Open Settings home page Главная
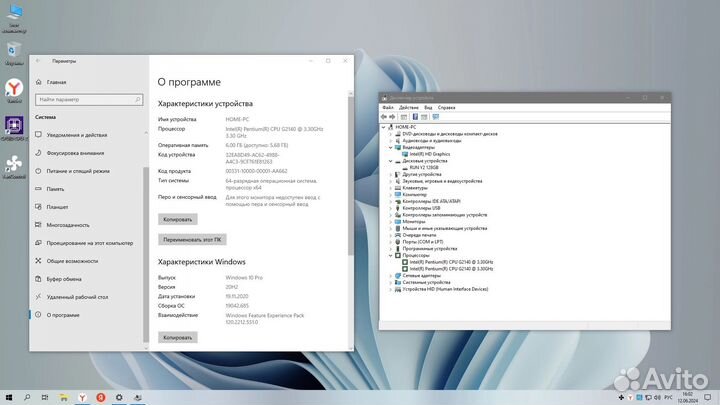The image size is (720, 405). tap(51, 82)
